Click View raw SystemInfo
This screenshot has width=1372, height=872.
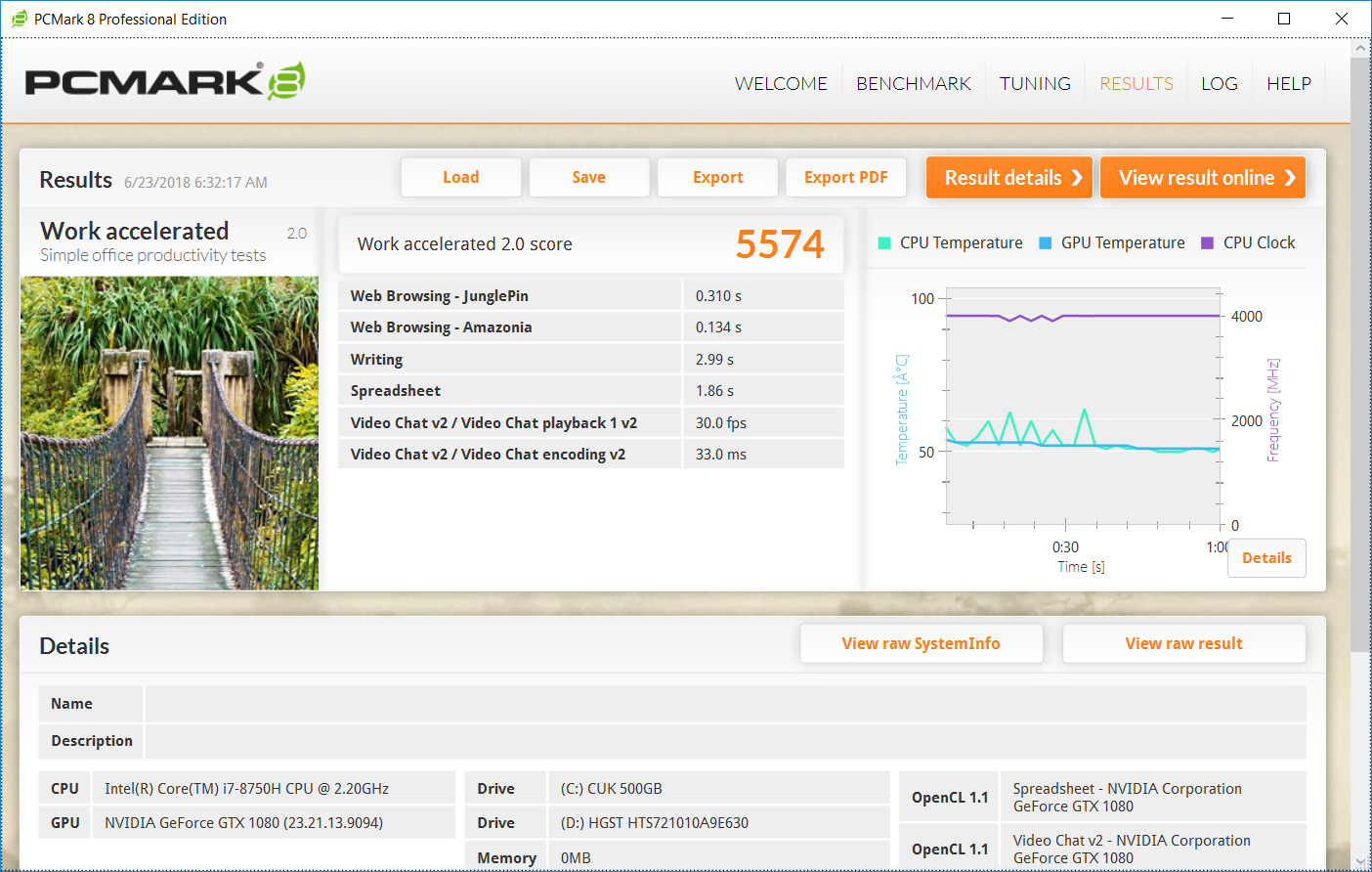click(x=922, y=643)
